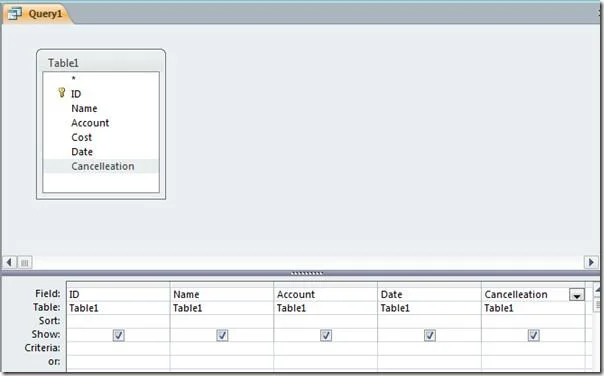Click the 'or' cell for Account column
Viewport: 604px width, 376px height.
point(325,362)
